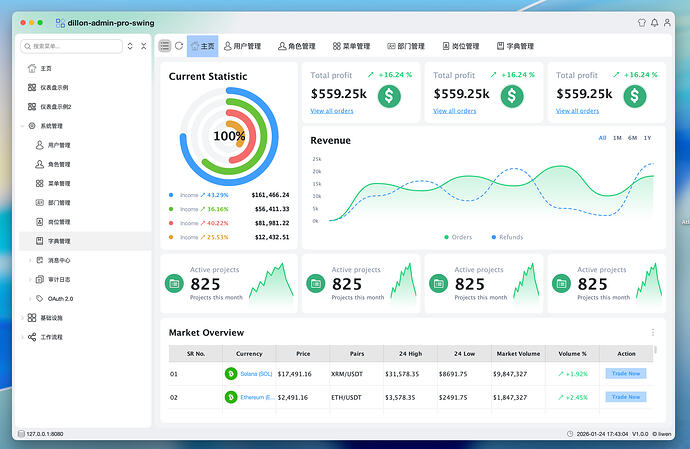Click the server icon beside 127.0.0.1:8080
This screenshot has height=449, width=690.
[x=21, y=434]
